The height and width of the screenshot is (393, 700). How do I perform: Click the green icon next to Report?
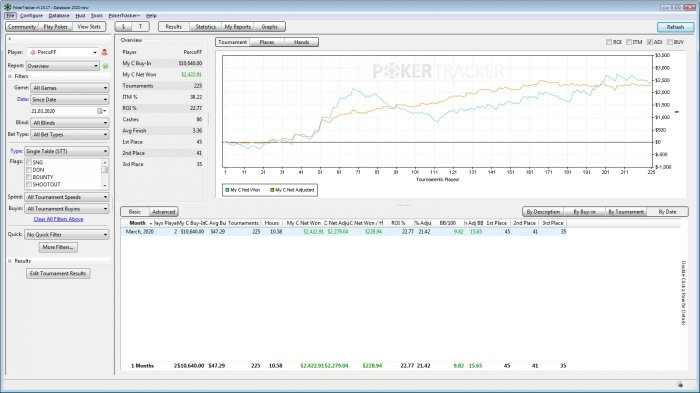pyautogui.click(x=105, y=66)
